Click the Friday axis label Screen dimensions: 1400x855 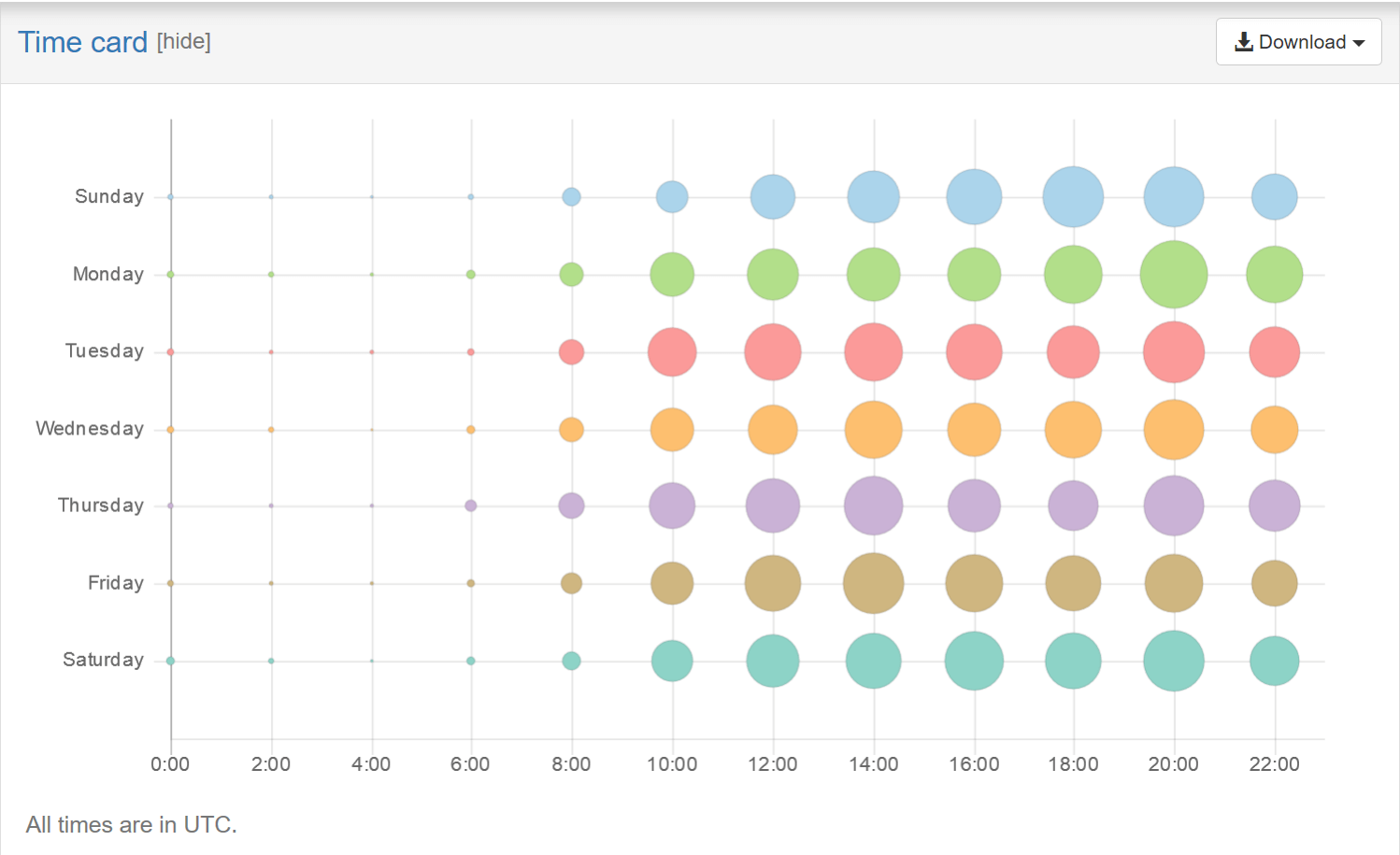tap(116, 583)
